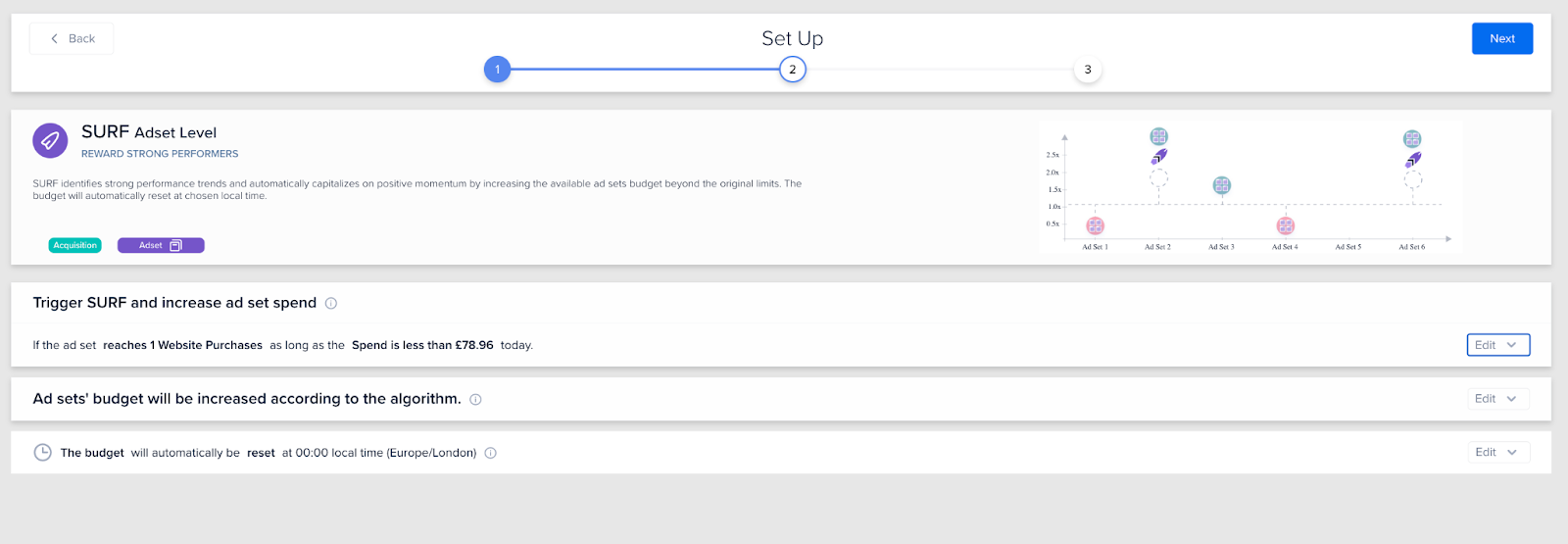
Task: Click the info icon beside Trigger SURF heading
Action: [x=331, y=303]
